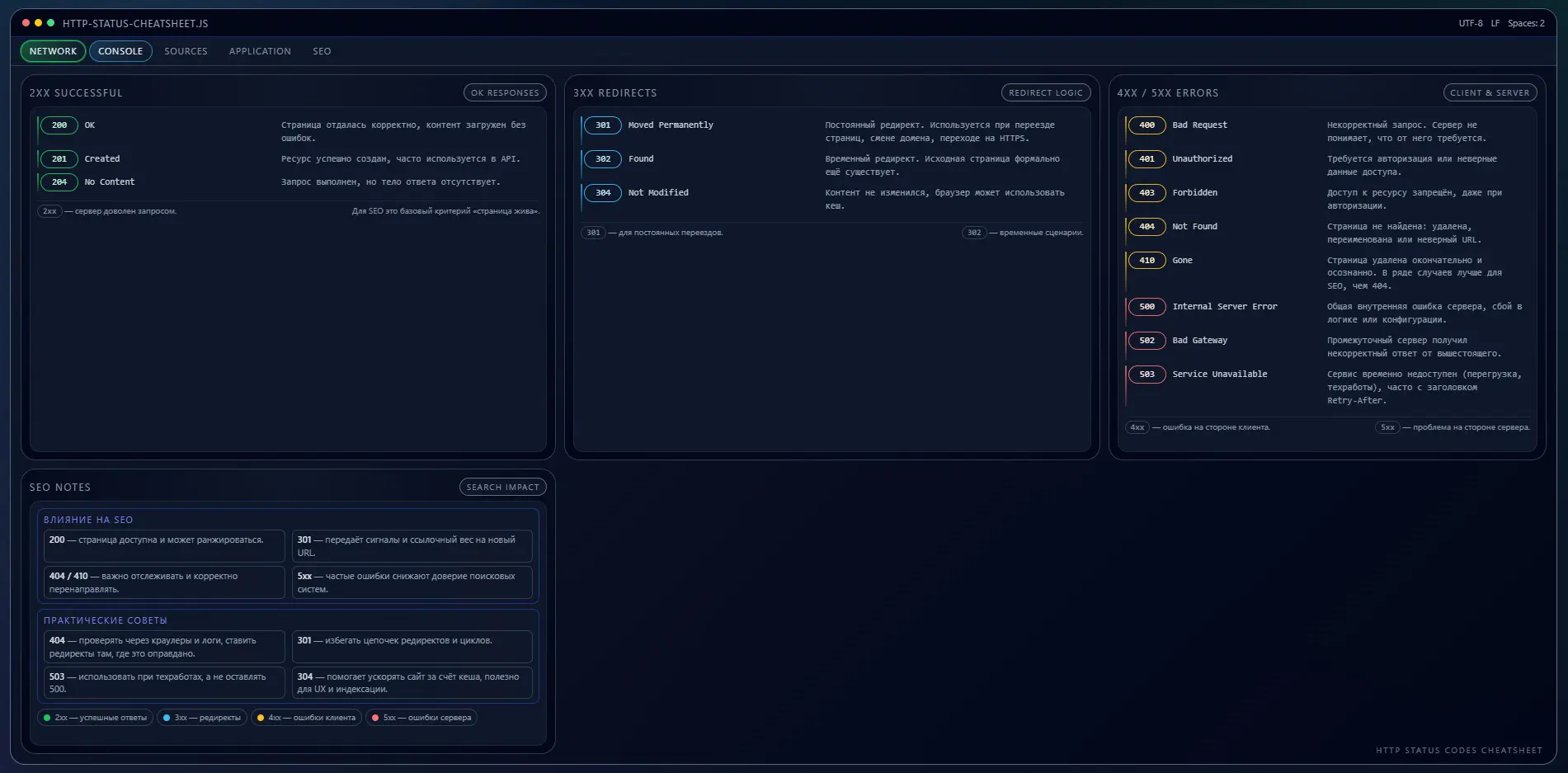Select the 410 Gone code badge
The image size is (1568, 773).
[x=1147, y=261]
